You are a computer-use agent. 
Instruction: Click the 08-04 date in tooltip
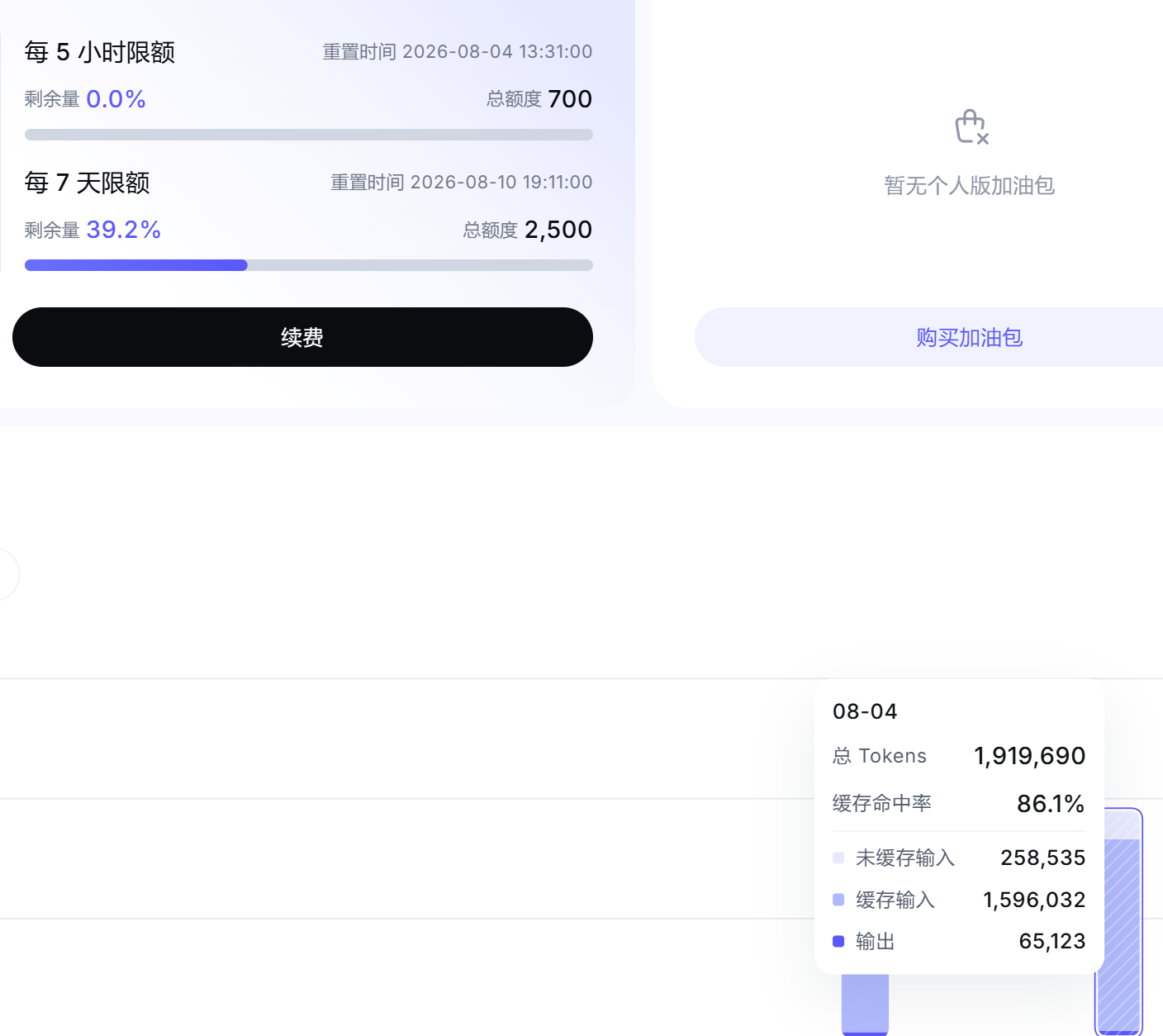pyautogui.click(x=865, y=711)
